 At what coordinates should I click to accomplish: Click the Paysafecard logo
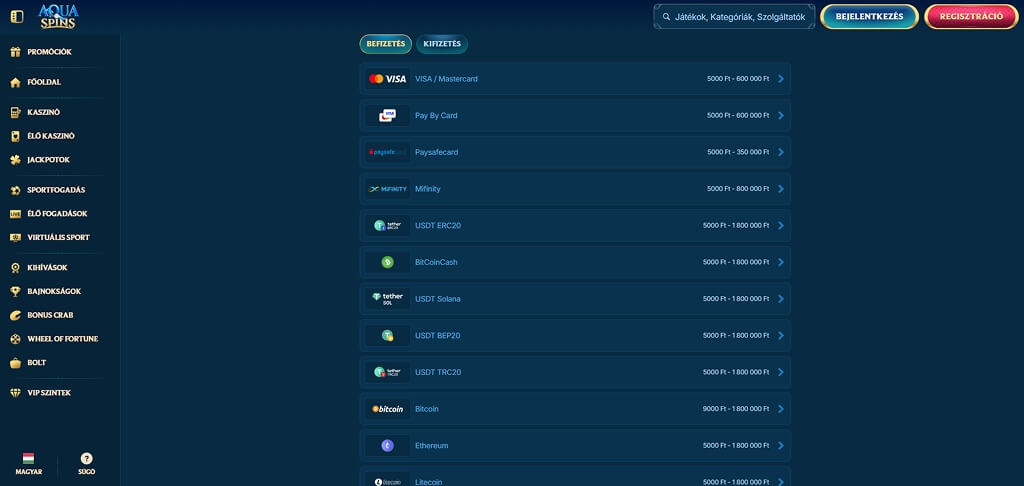387,152
